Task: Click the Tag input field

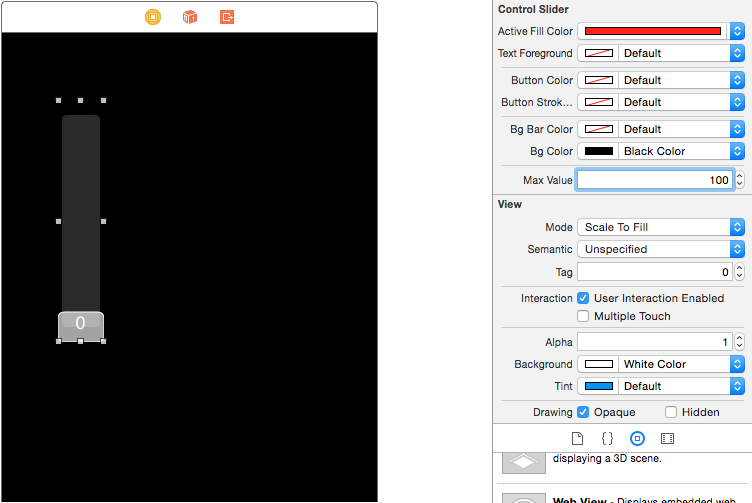Action: [655, 272]
